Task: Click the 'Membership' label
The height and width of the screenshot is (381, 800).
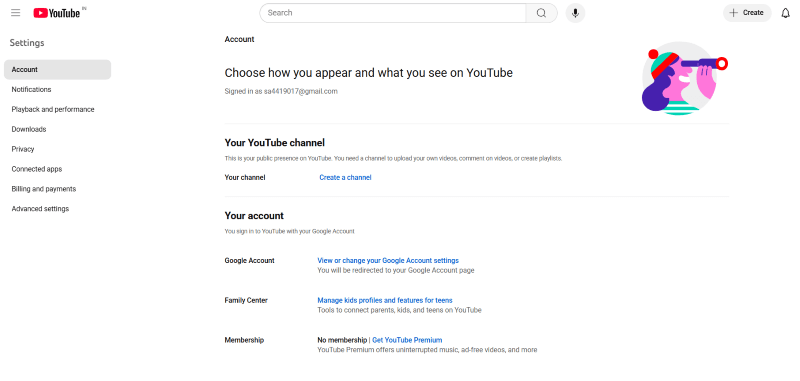Action: 244,340
